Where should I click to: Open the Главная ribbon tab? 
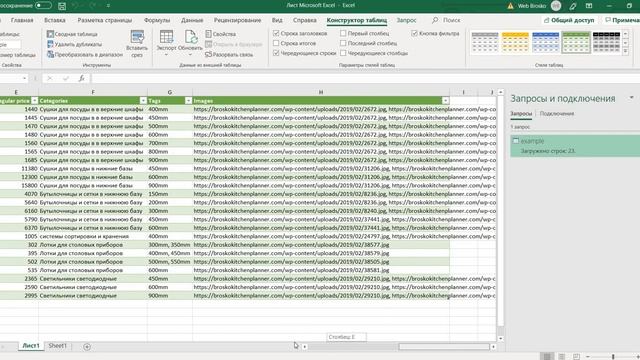coord(22,20)
